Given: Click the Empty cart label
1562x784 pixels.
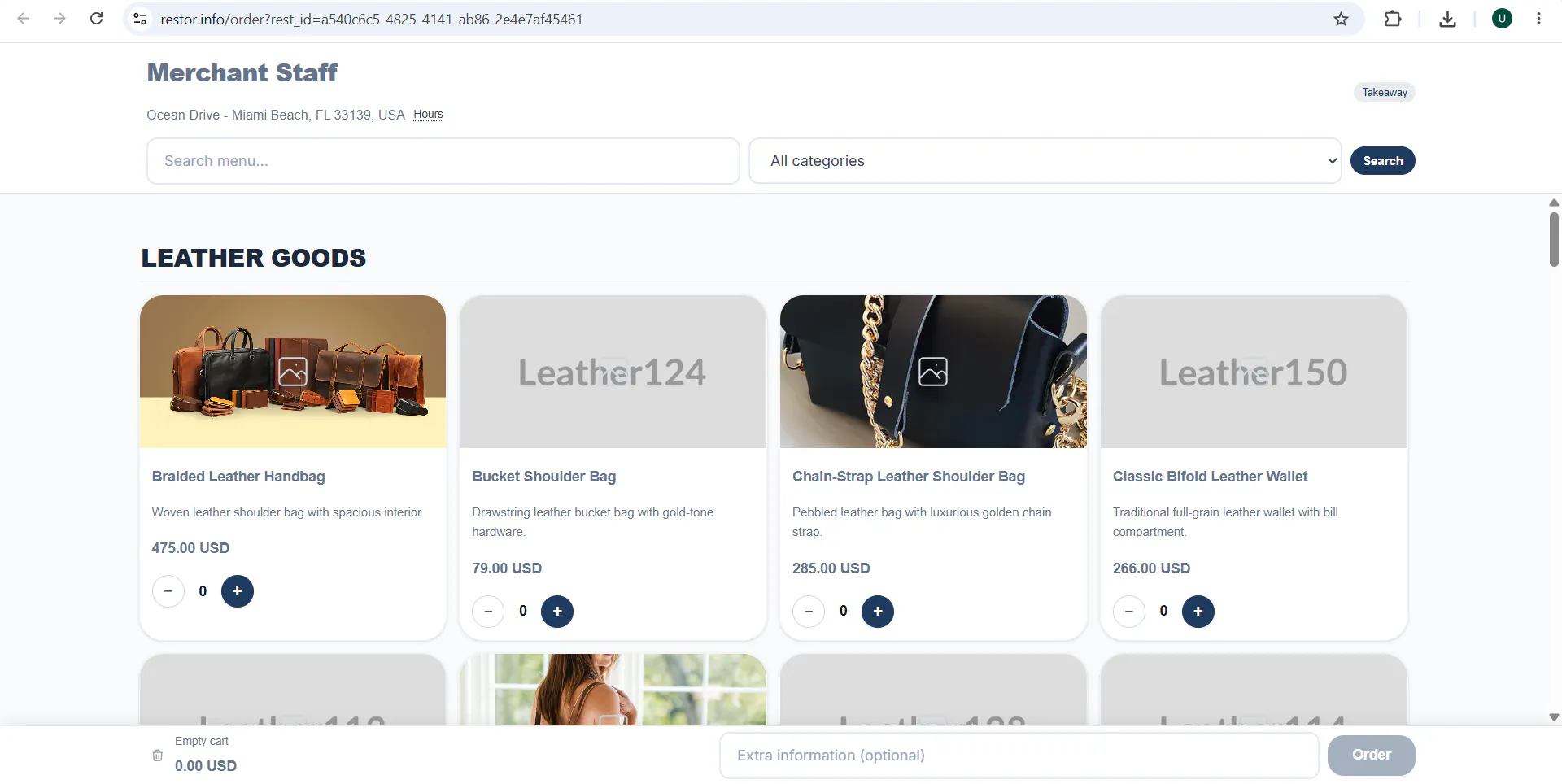Looking at the screenshot, I should (x=202, y=741).
